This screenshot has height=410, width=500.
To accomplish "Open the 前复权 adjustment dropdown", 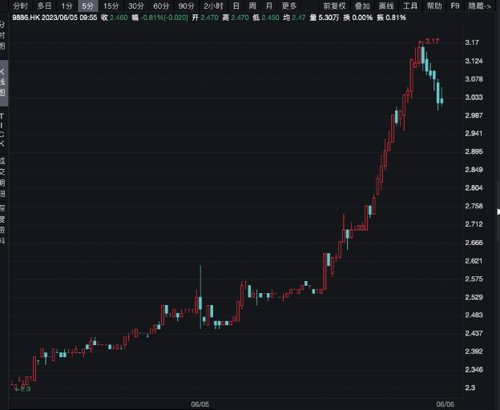I will (x=334, y=6).
